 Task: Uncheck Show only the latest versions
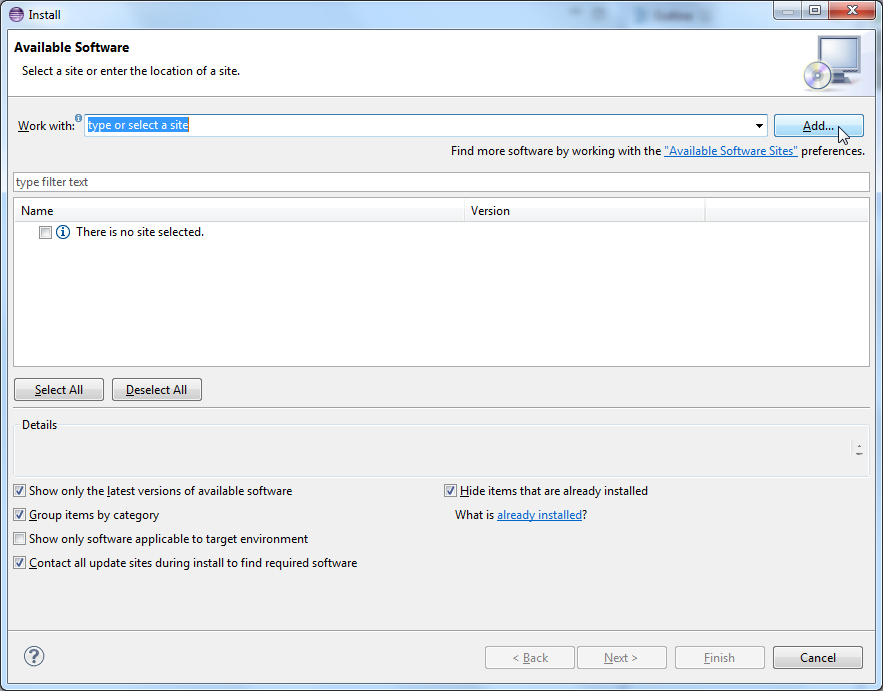pos(20,491)
